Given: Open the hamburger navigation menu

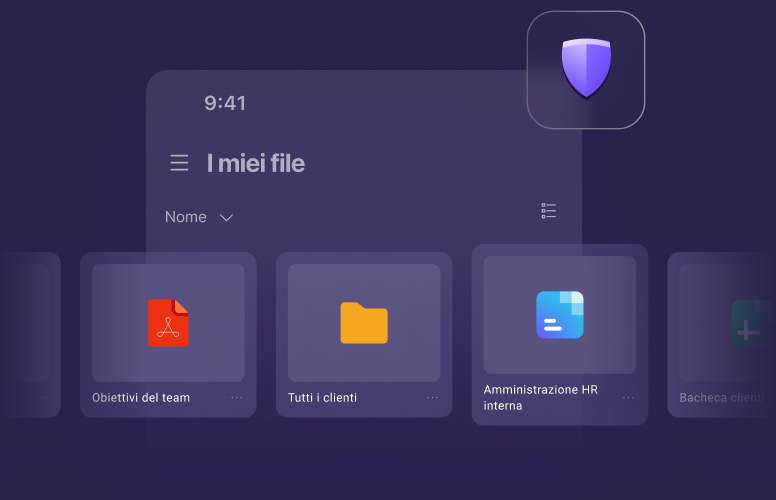Looking at the screenshot, I should tap(179, 163).
